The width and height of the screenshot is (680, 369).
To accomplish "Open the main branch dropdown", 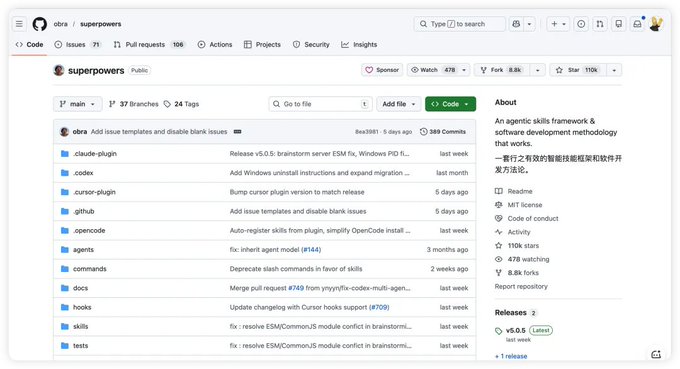I will pyautogui.click(x=78, y=104).
